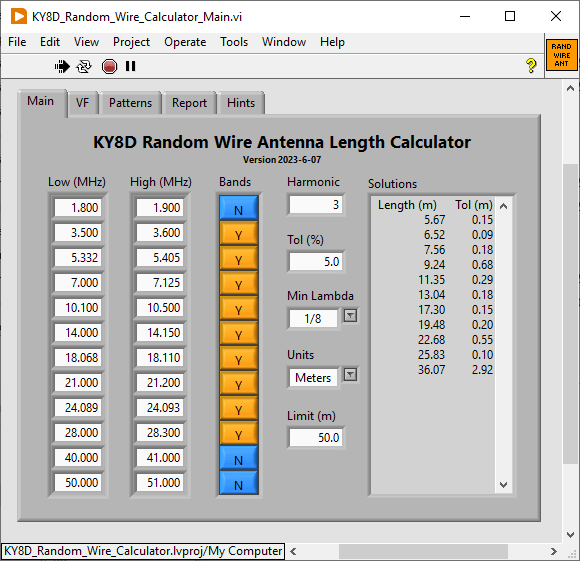Toggle the Bands button for the 3.500 MHz row
The height and width of the screenshot is (561, 580).
(239, 233)
